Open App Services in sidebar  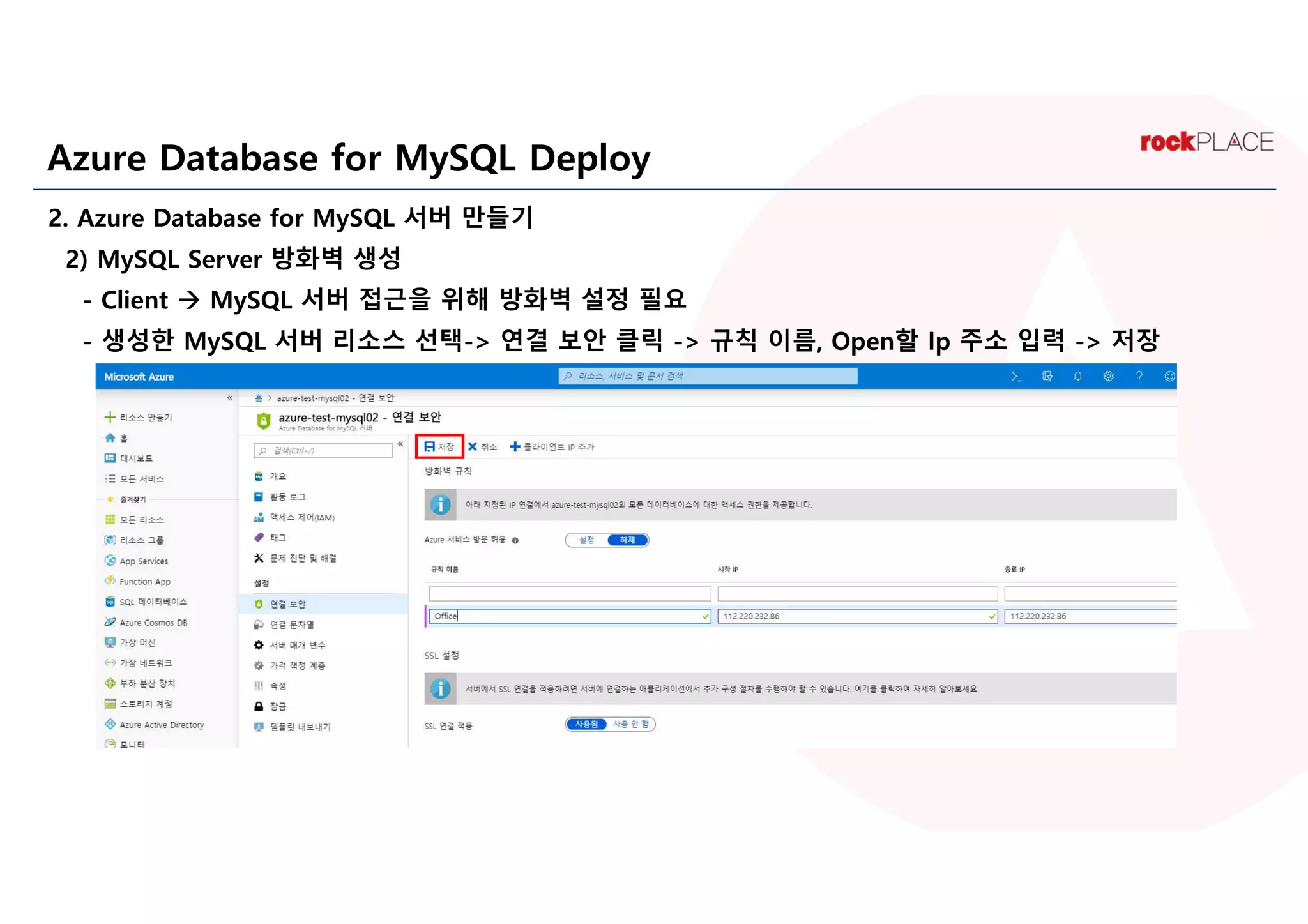[136, 561]
